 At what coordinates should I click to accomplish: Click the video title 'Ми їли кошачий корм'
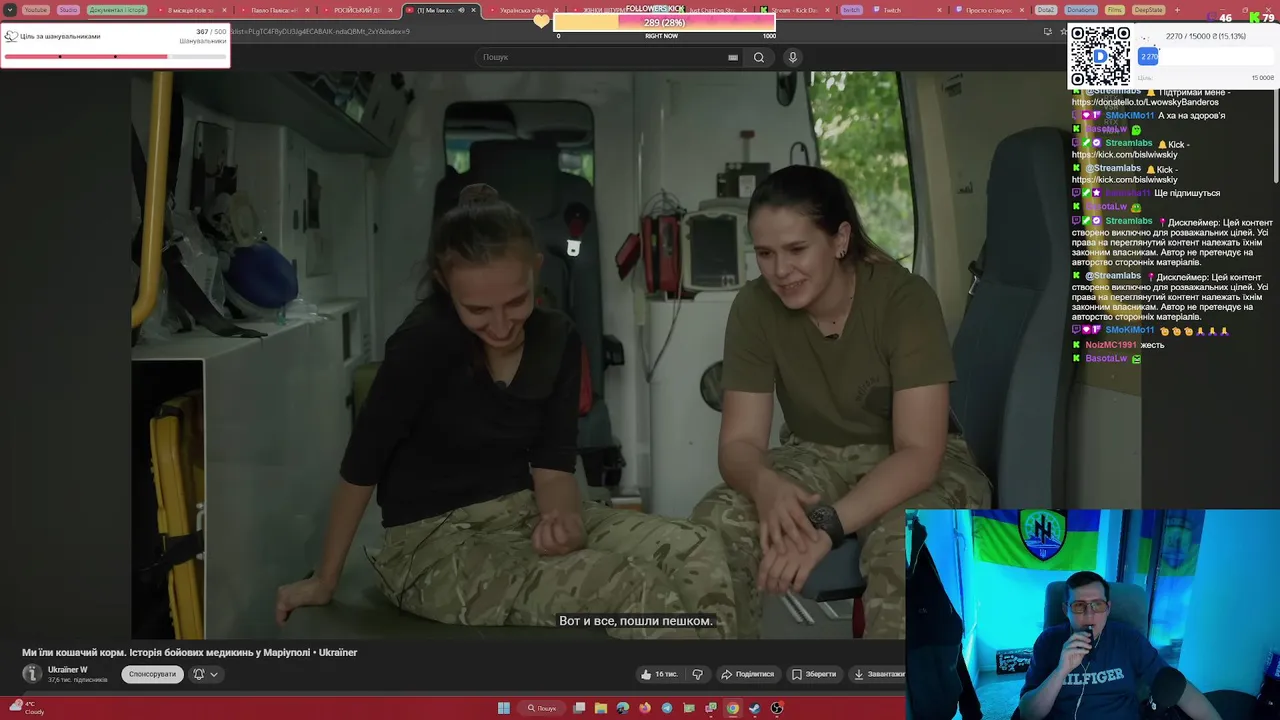pyautogui.click(x=190, y=652)
